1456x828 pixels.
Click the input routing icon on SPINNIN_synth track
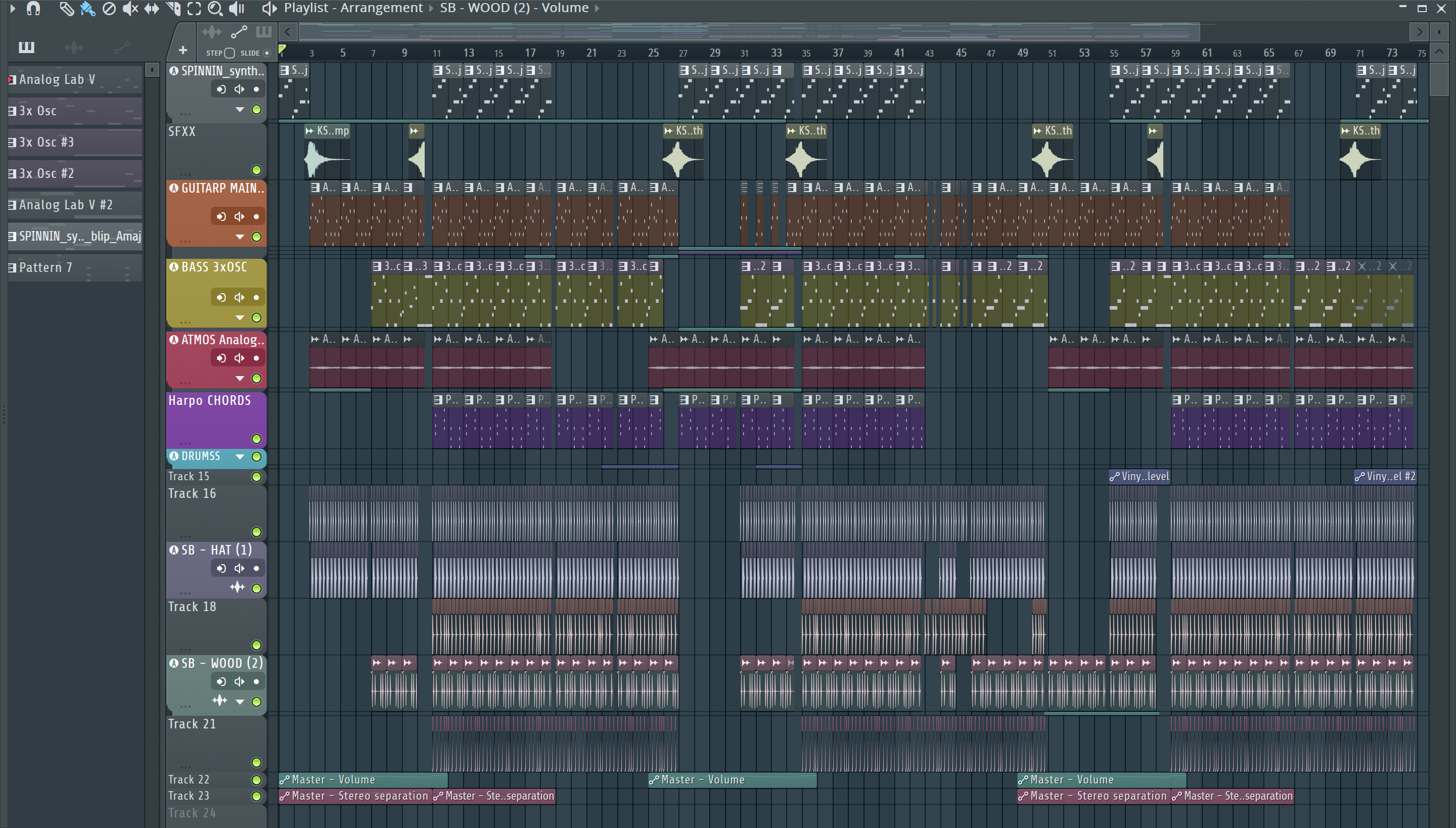click(221, 89)
